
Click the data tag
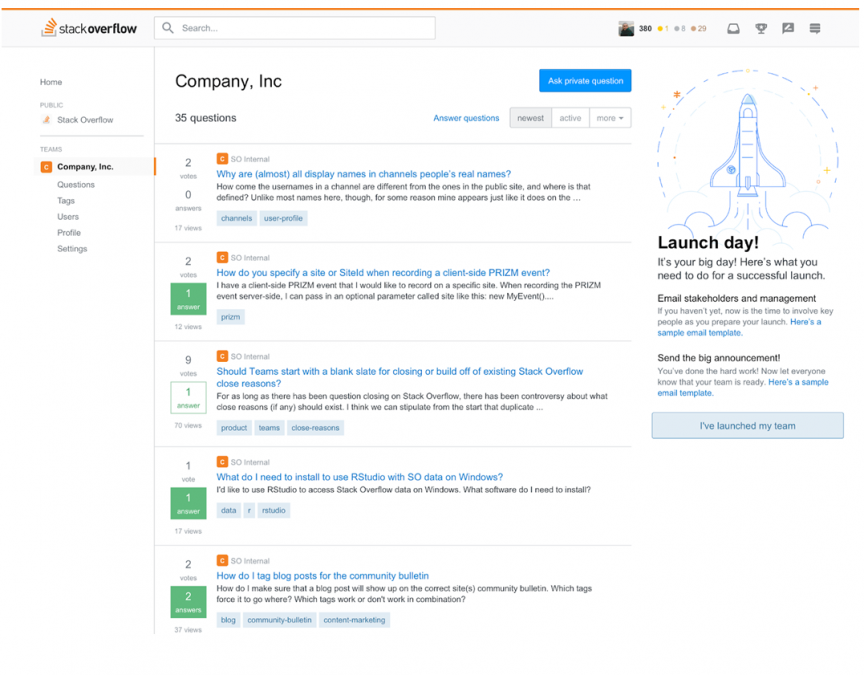pyautogui.click(x=229, y=510)
